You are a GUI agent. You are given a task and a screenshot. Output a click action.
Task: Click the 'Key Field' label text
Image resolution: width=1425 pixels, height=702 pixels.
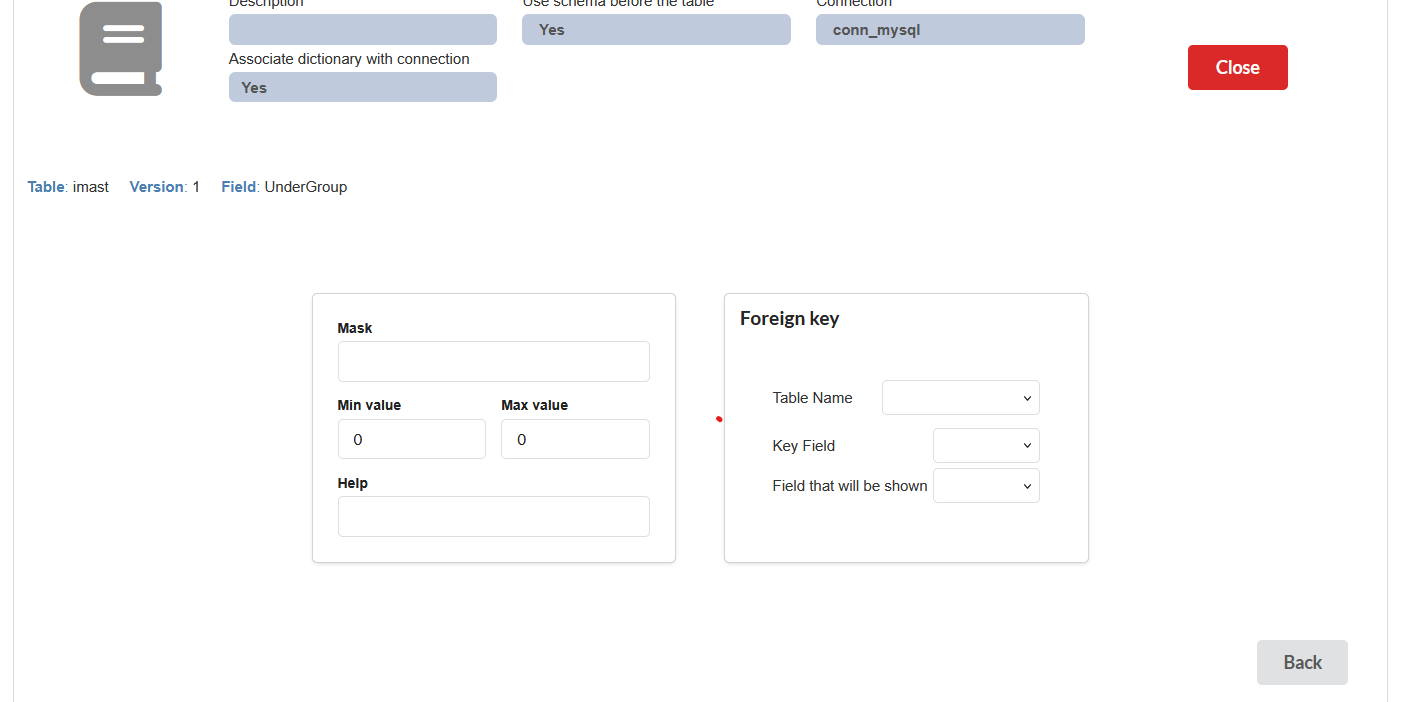(x=803, y=446)
